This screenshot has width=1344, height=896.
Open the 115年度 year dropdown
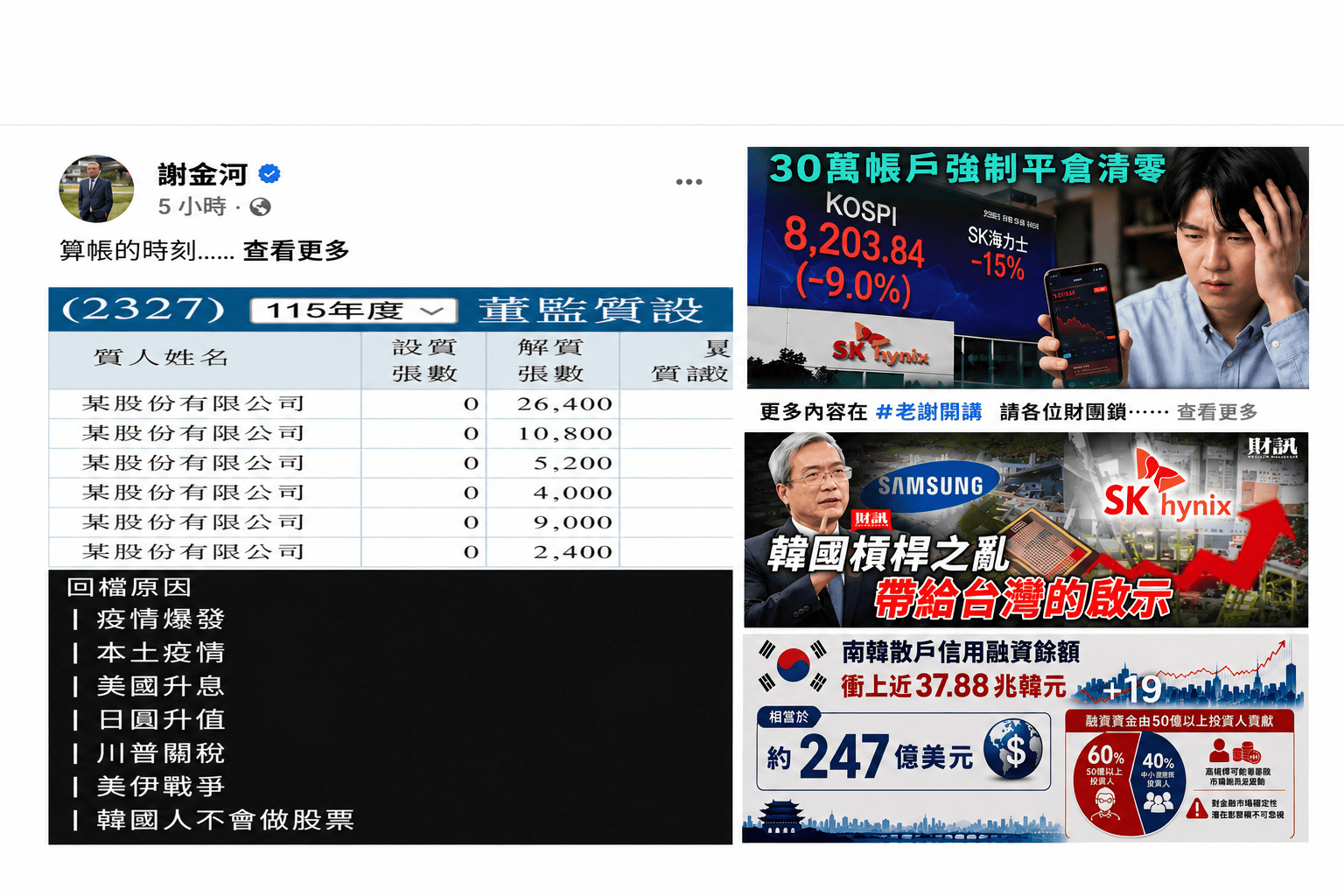click(x=353, y=311)
